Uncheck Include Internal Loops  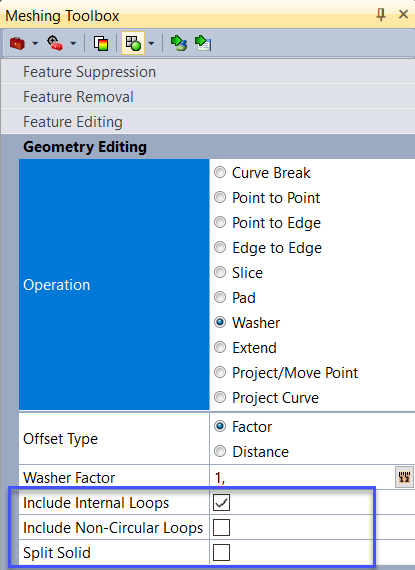[x=221, y=503]
